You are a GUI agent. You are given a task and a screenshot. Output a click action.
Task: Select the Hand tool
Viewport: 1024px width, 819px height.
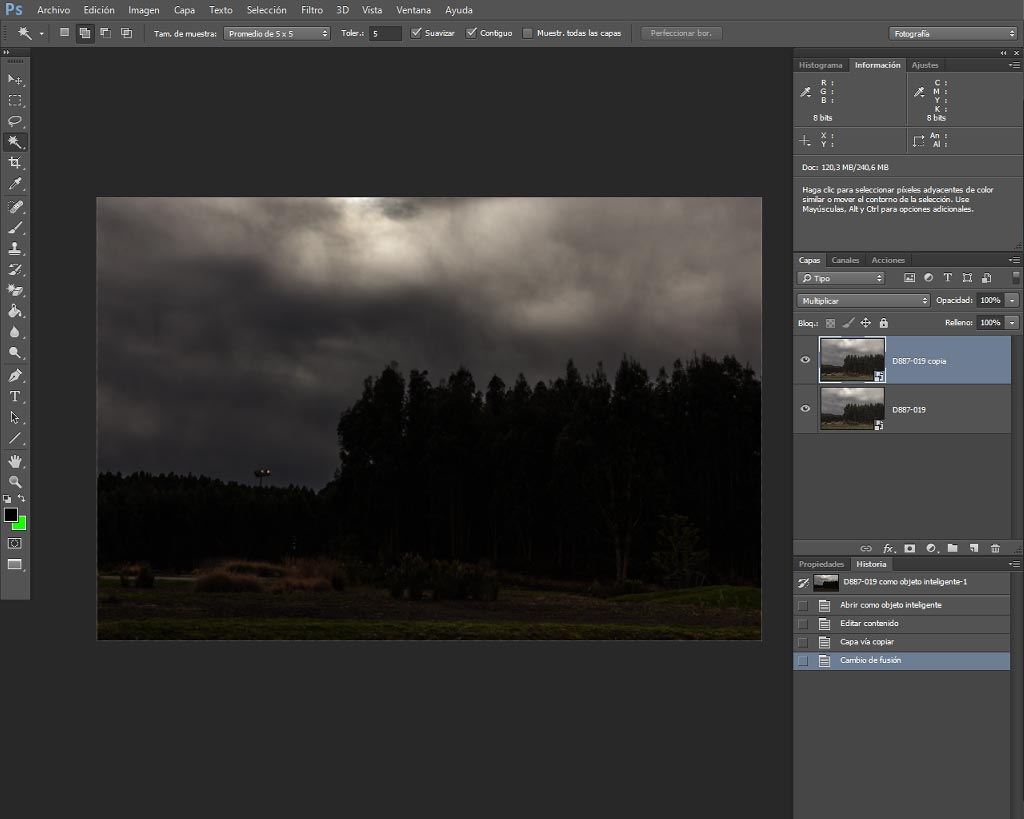[x=15, y=461]
